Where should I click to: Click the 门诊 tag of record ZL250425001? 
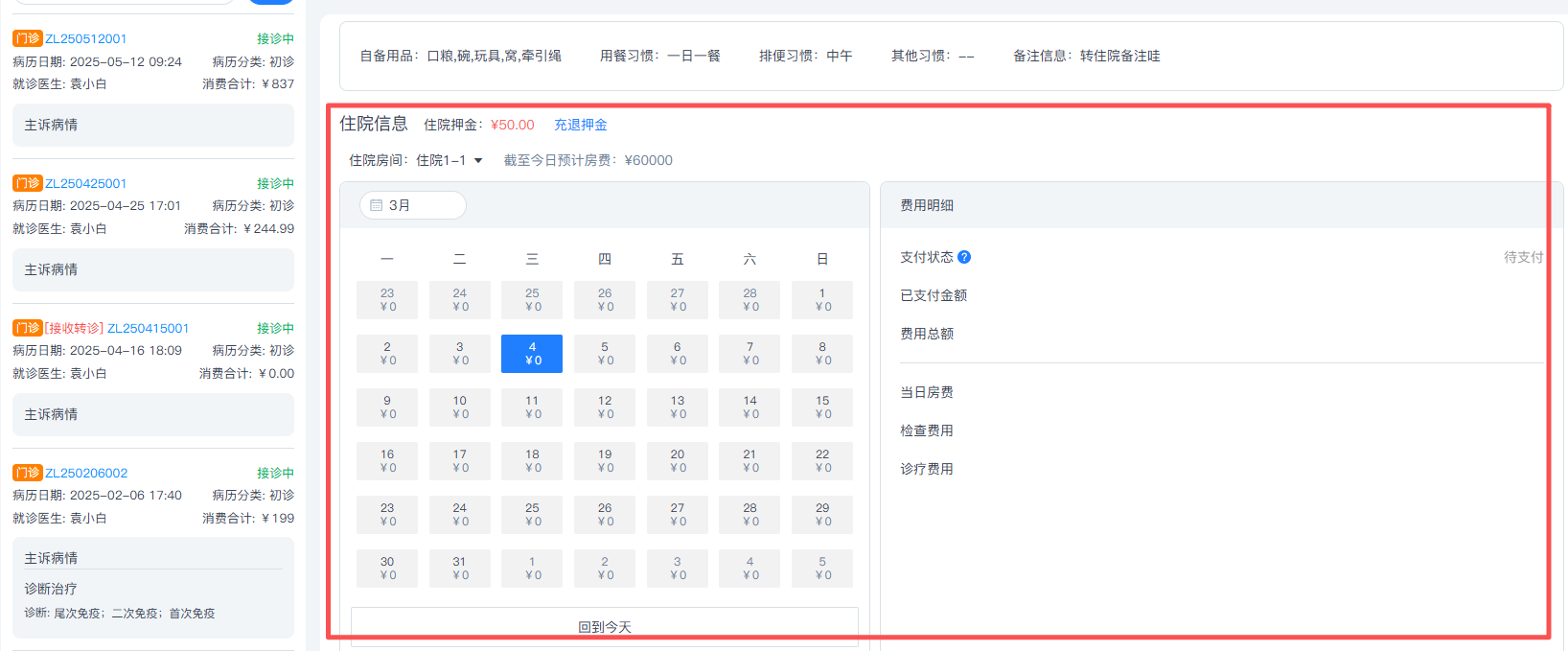click(x=27, y=183)
